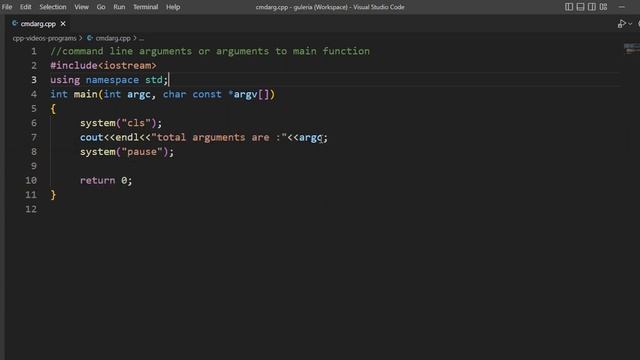
Task: Click the opening brace on line 5
Action: (x=53, y=109)
